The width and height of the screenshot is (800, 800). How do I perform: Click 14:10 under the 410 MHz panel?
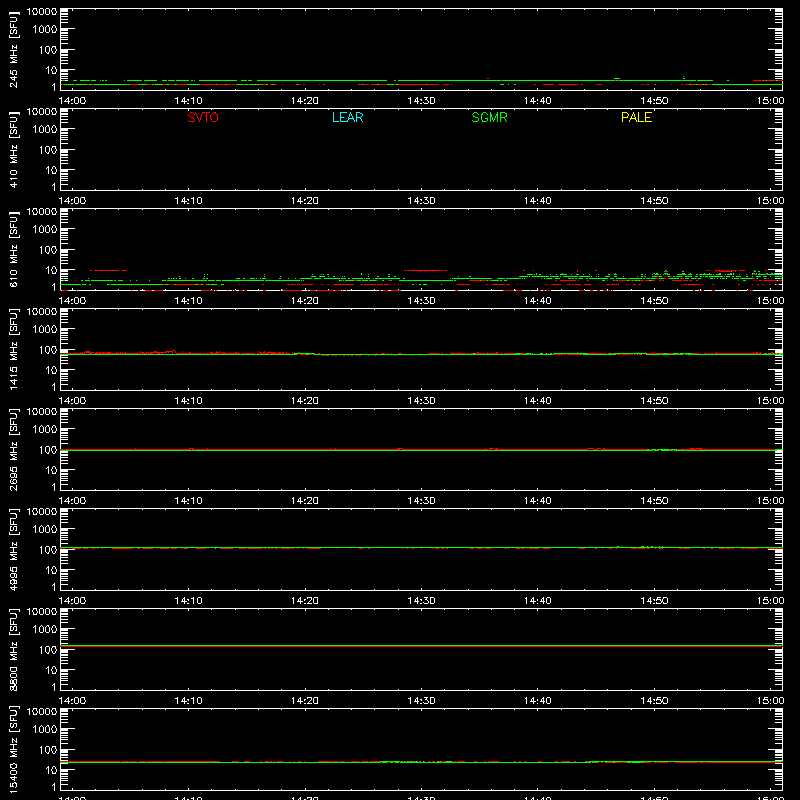pyautogui.click(x=188, y=201)
